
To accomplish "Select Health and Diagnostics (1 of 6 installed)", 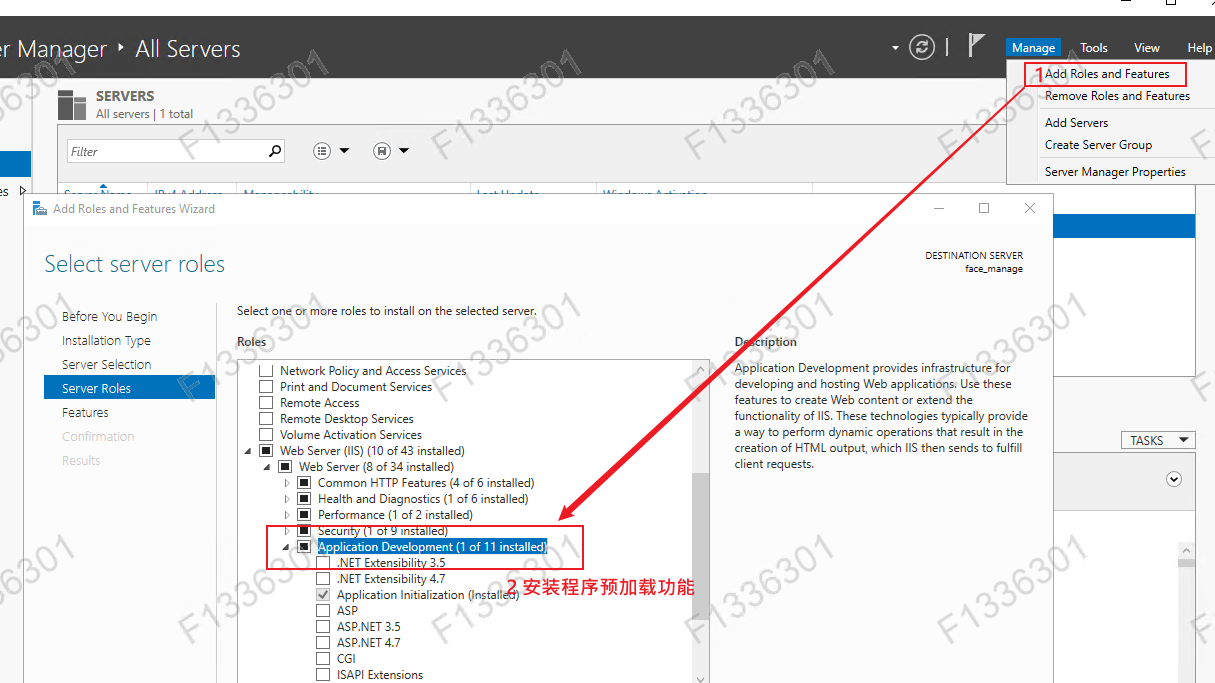I will (x=423, y=499).
